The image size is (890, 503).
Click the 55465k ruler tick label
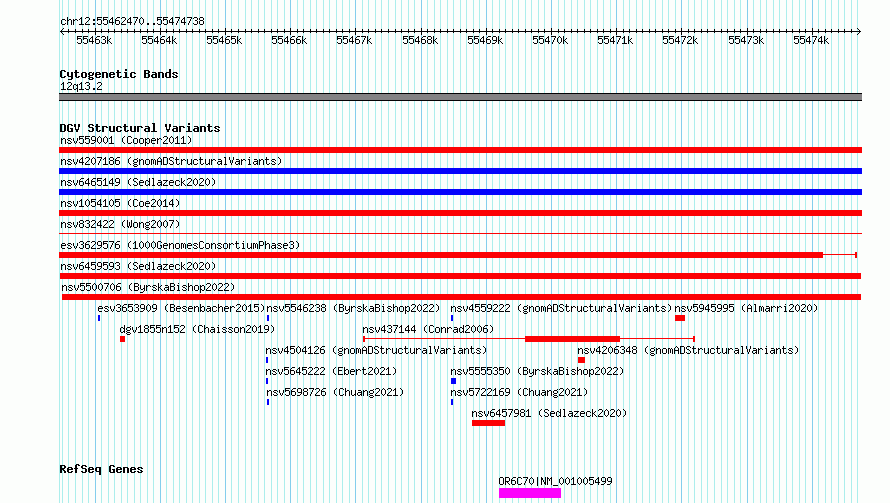point(224,40)
